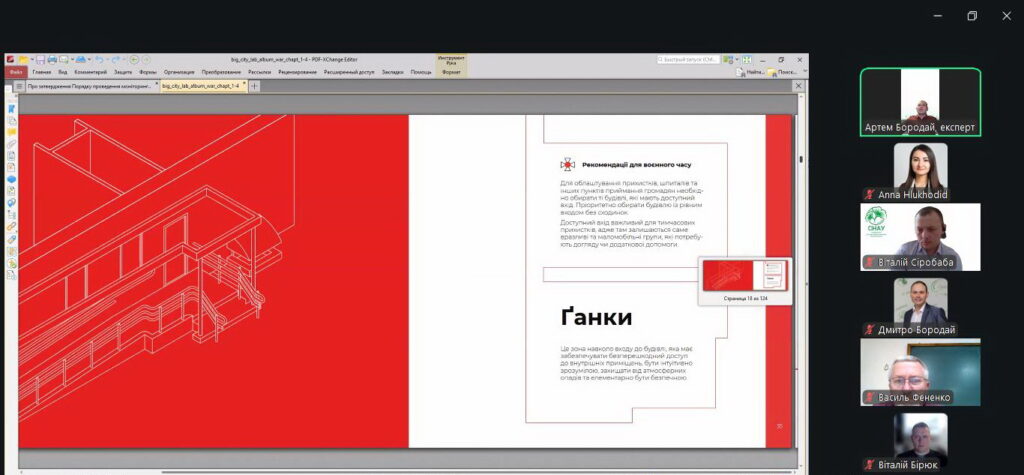Click the quick launch search field
The height and width of the screenshot is (475, 1024).
coord(688,59)
